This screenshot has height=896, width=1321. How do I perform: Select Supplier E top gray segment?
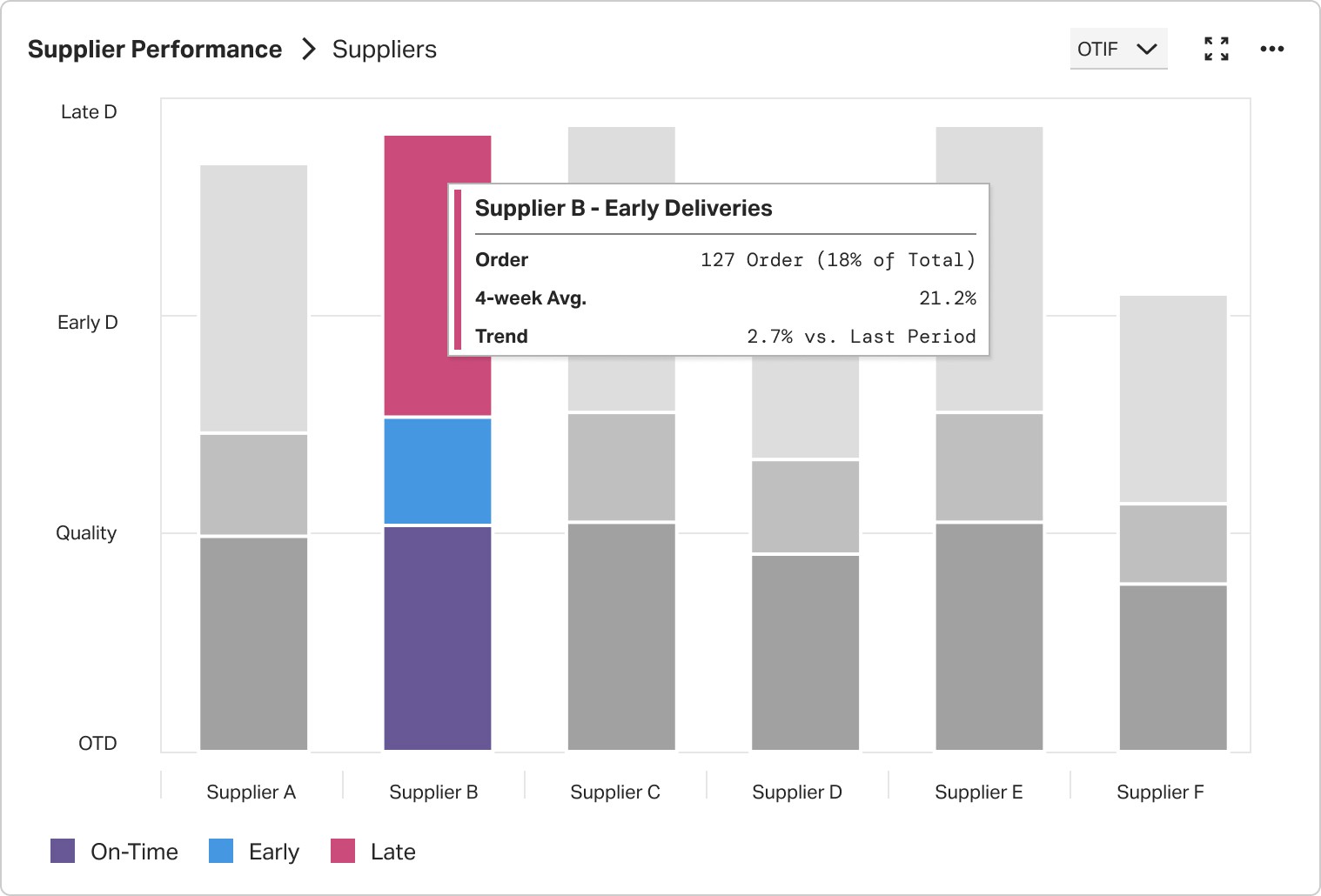(989, 269)
